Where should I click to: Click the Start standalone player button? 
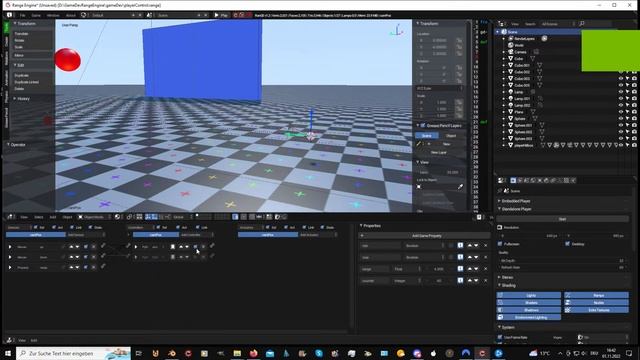(x=562, y=219)
